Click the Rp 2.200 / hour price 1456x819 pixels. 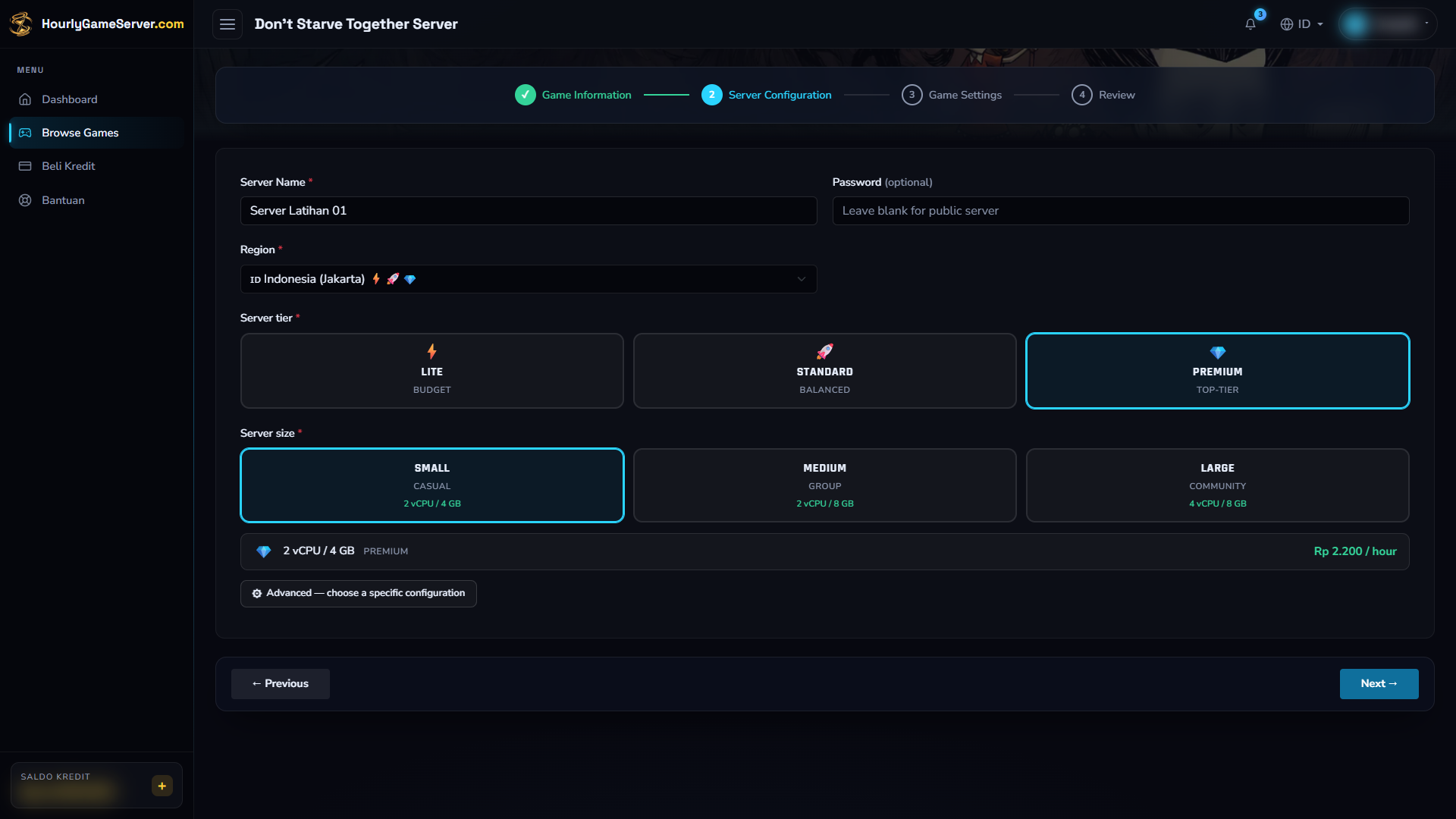[1355, 551]
